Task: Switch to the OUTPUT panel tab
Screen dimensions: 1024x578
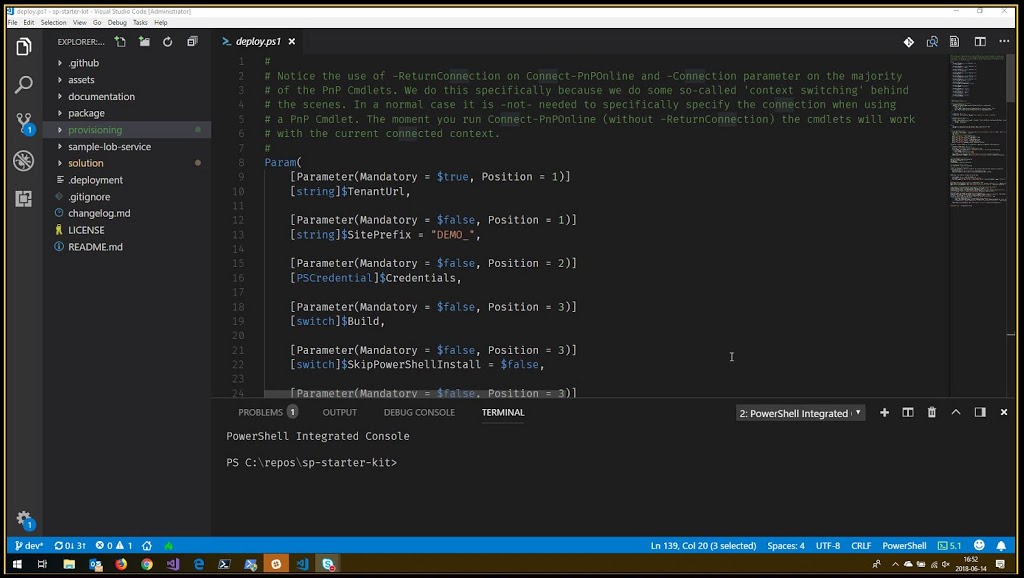Action: (340, 413)
